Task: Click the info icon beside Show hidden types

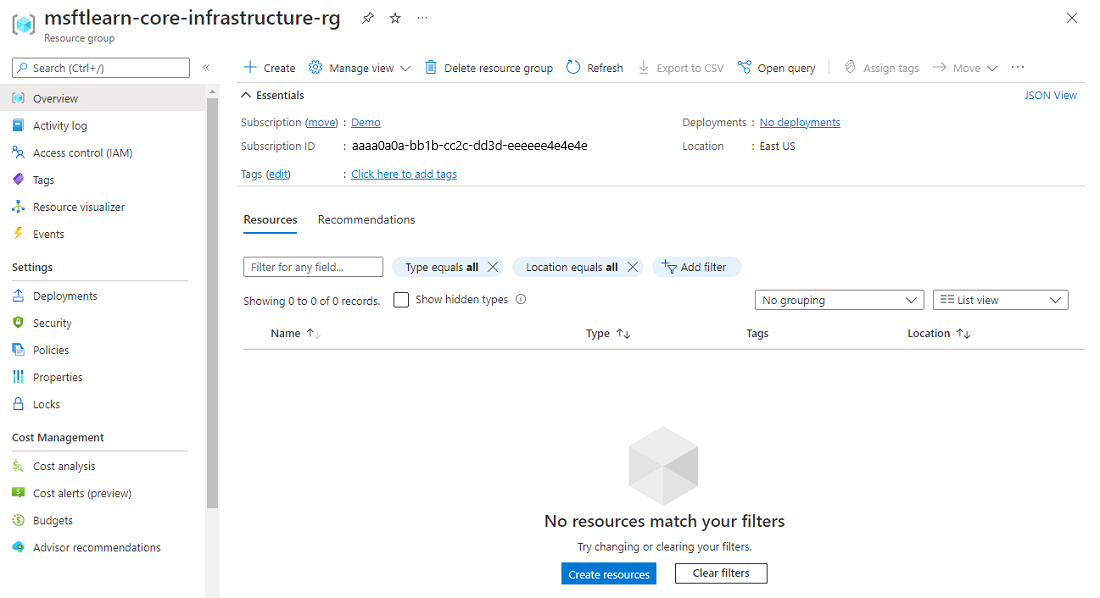Action: tap(521, 300)
